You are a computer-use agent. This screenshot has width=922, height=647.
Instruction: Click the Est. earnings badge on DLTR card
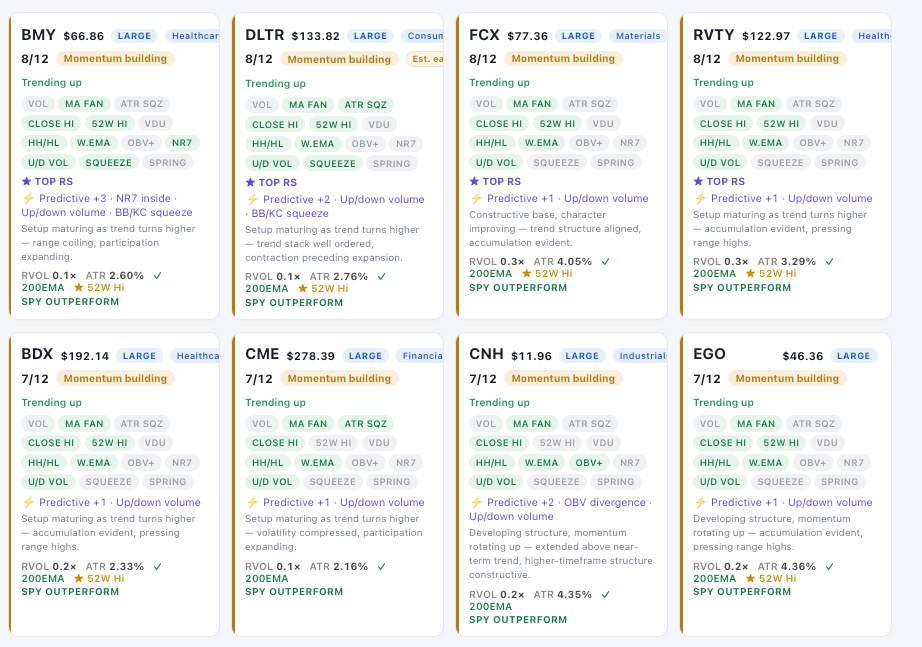[x=425, y=59]
